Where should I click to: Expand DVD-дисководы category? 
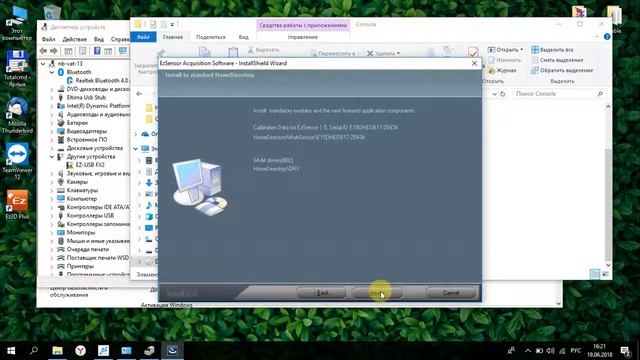click(x=52, y=89)
